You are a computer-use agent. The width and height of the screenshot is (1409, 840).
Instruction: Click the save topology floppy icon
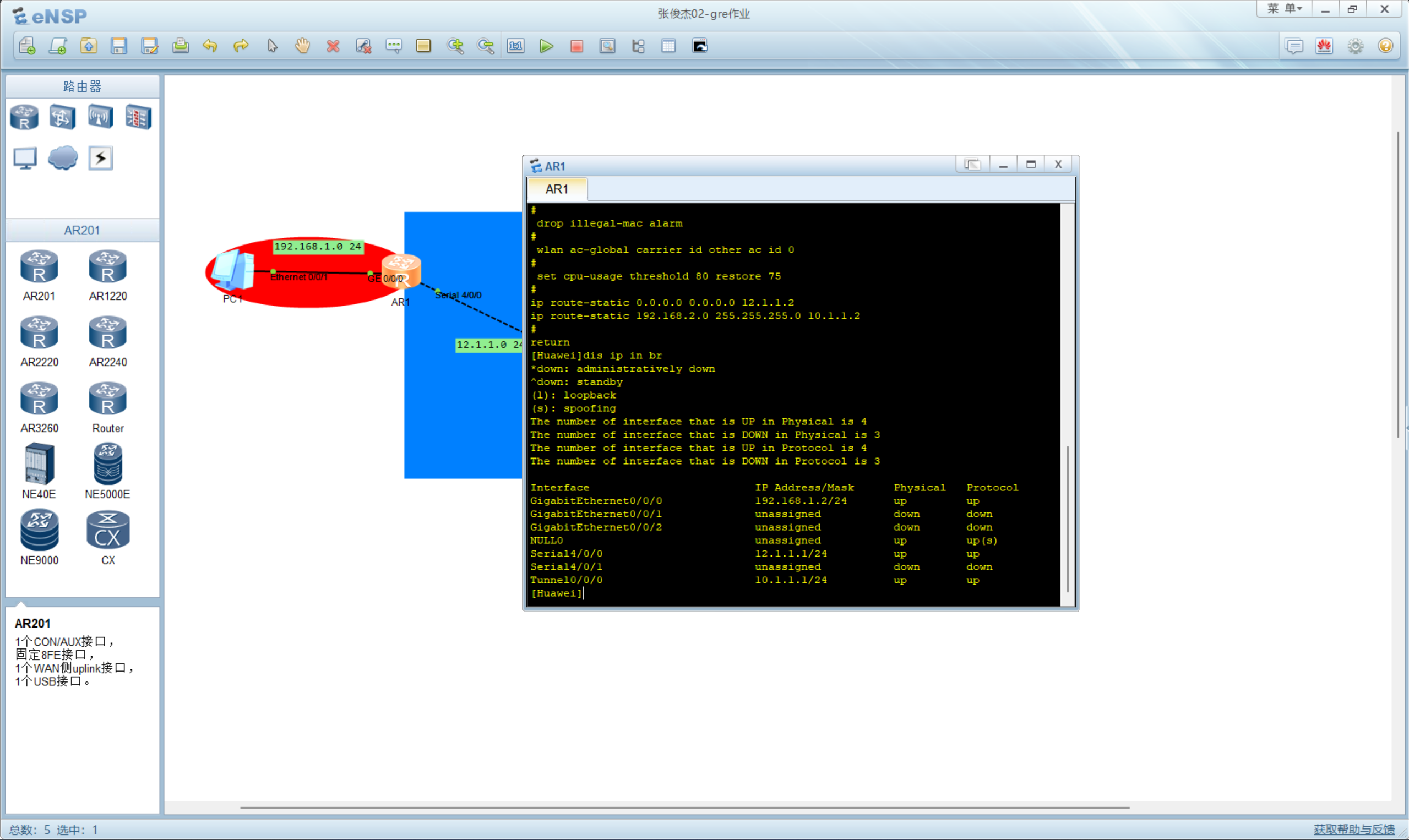[118, 46]
